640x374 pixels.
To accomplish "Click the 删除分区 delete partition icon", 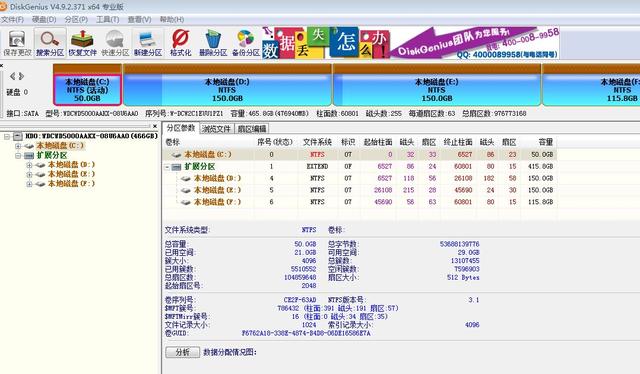I will (x=213, y=43).
